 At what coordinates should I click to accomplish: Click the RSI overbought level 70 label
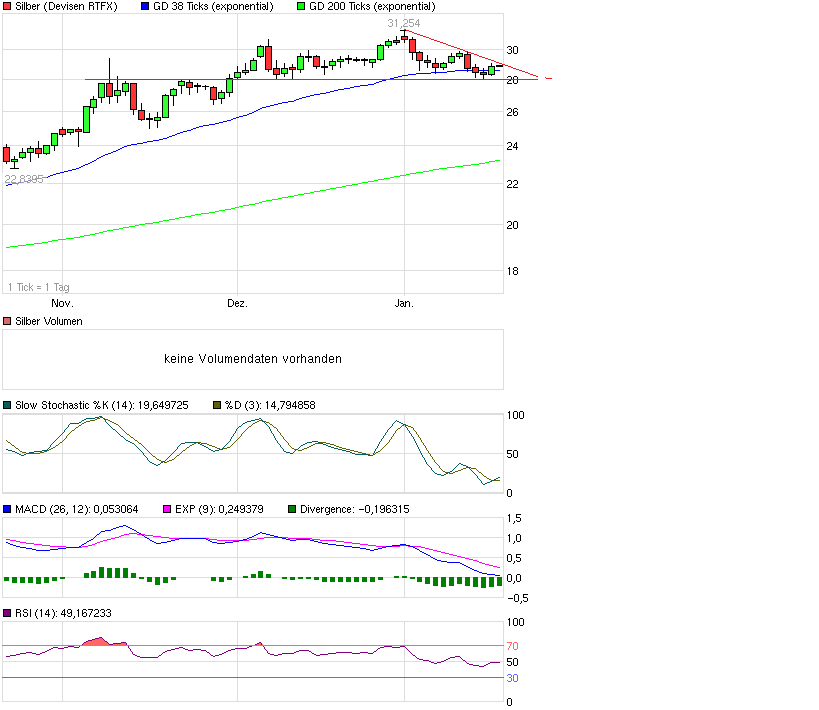pyautogui.click(x=512, y=647)
